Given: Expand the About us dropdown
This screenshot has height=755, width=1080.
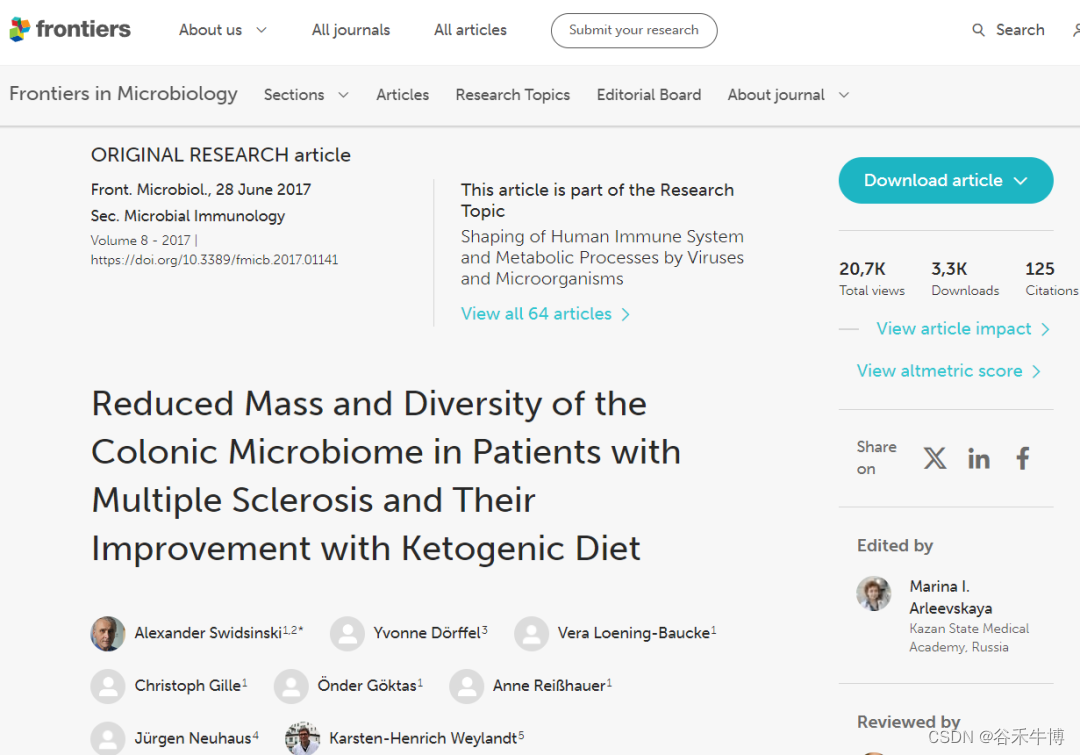Looking at the screenshot, I should click(223, 30).
